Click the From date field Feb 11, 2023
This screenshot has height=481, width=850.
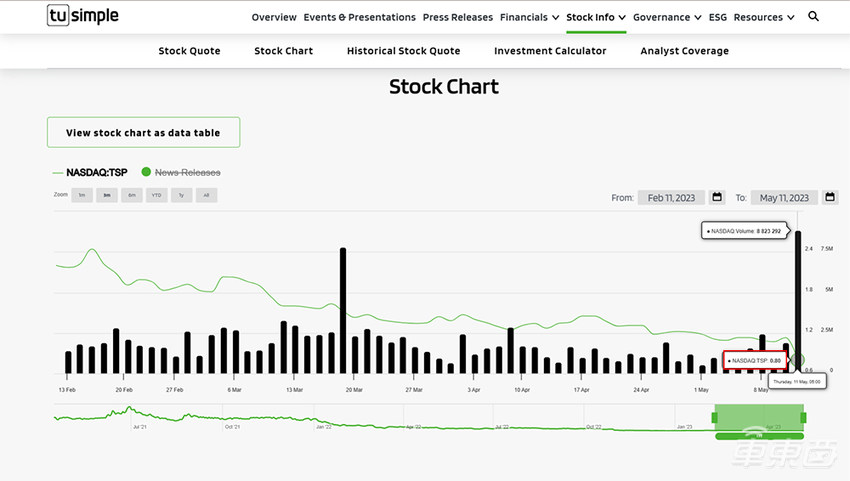coord(671,198)
